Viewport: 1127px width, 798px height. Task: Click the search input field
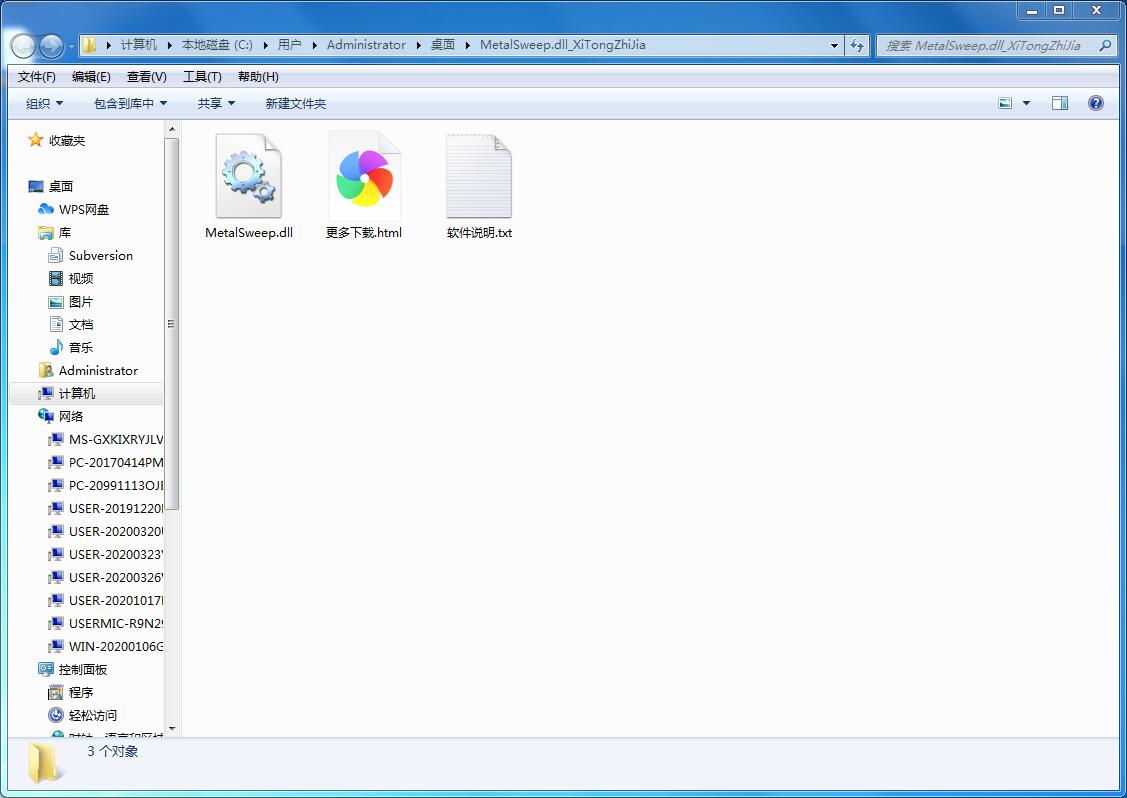987,45
